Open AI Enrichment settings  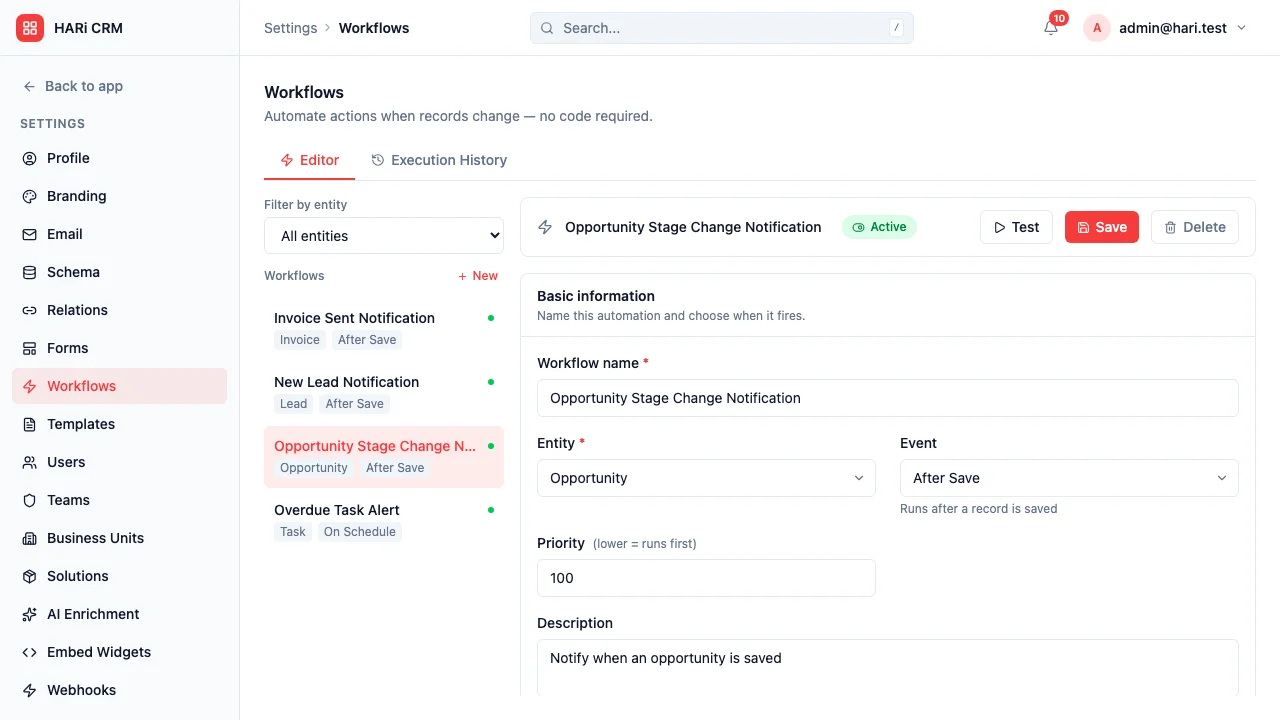(29, 614)
